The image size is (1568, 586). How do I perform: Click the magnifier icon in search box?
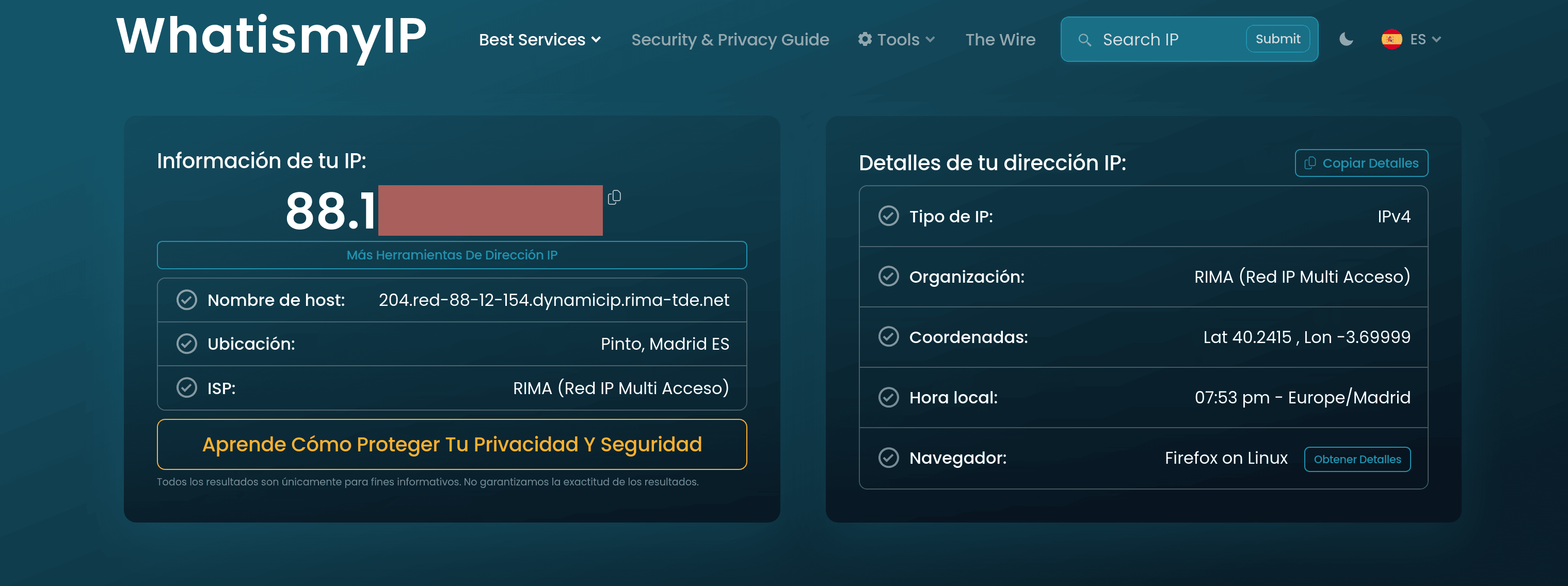(1084, 40)
